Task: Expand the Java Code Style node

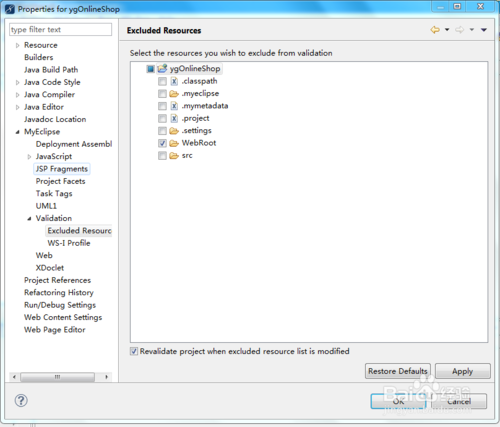Action: (x=18, y=82)
